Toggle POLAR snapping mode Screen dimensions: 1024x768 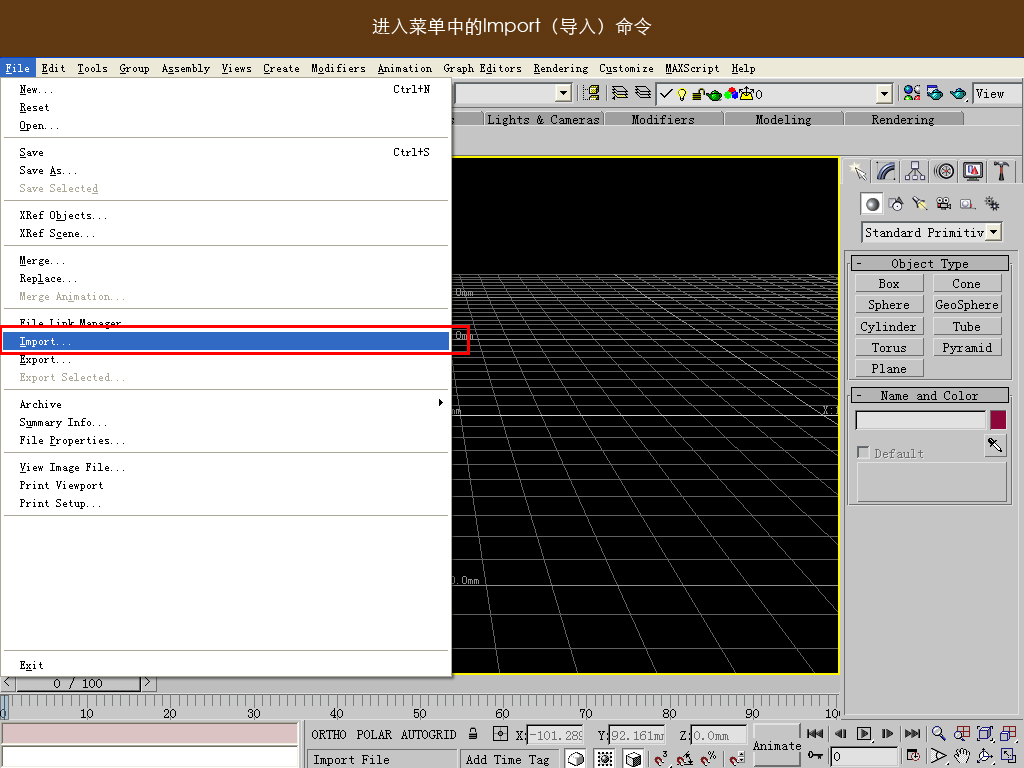(374, 735)
